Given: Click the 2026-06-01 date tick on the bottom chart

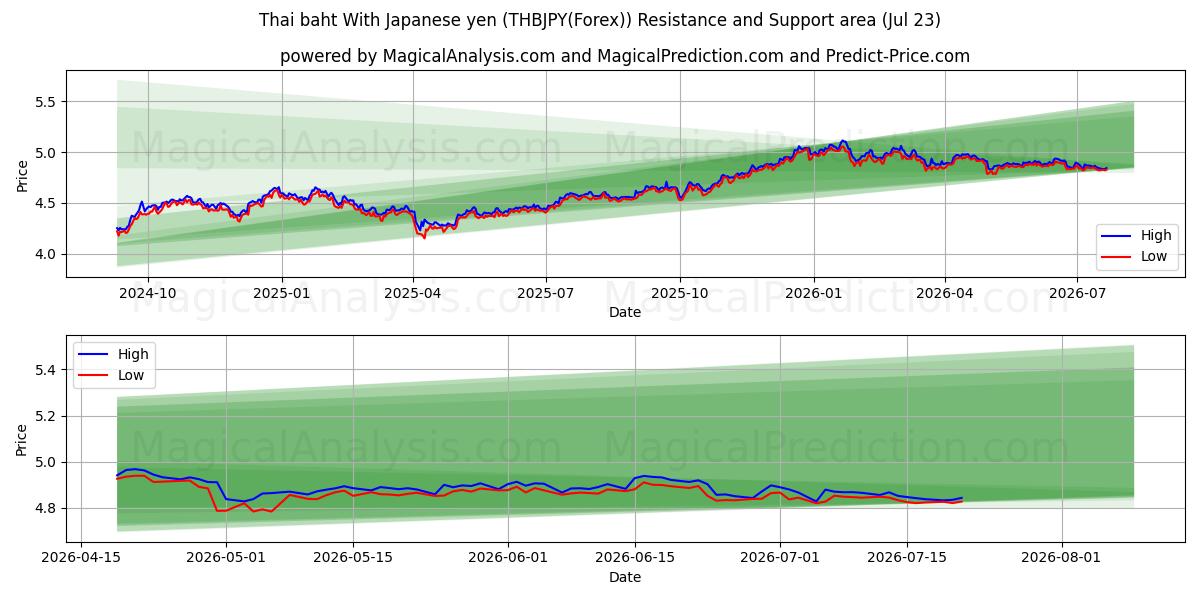Looking at the screenshot, I should [508, 558].
